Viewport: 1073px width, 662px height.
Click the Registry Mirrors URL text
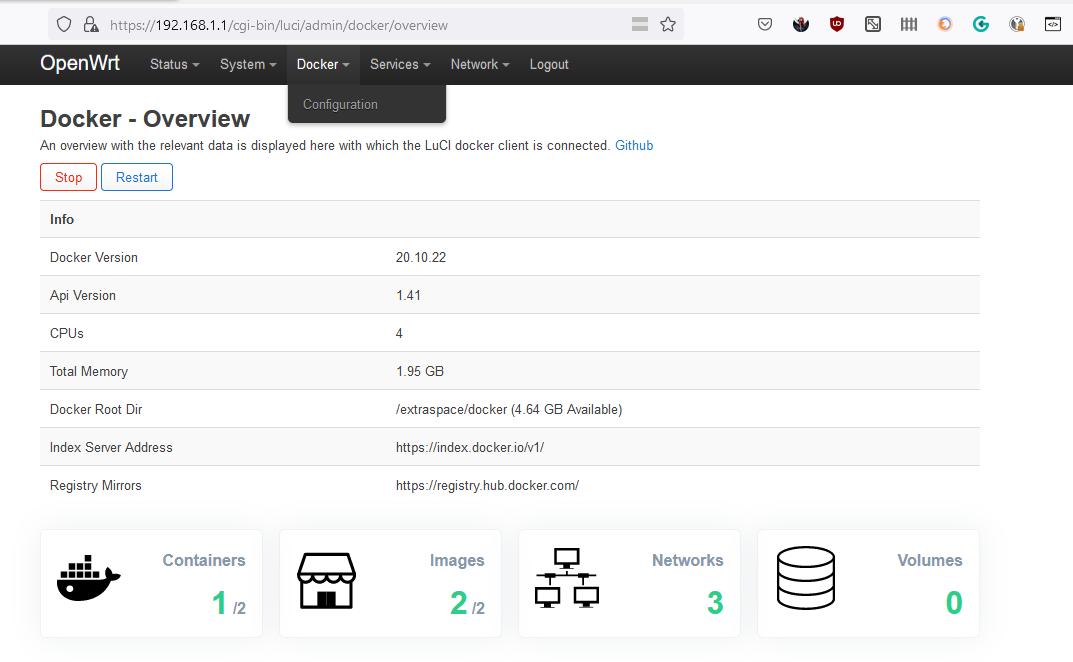(487, 485)
